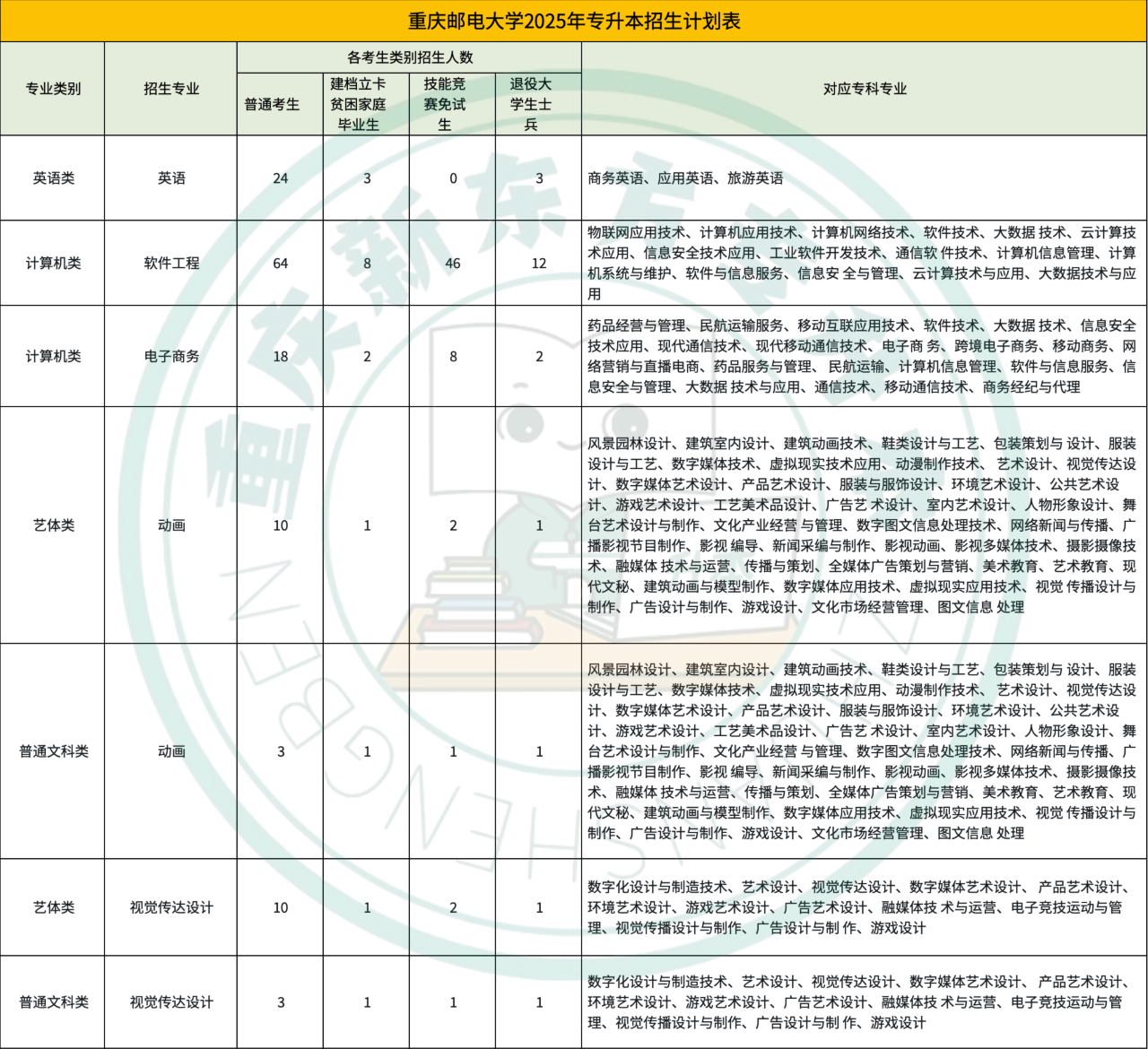Select 普通文科类 动画 row's 技能竞赛免试生 value 1
The image size is (1148, 1049).
coord(453,751)
